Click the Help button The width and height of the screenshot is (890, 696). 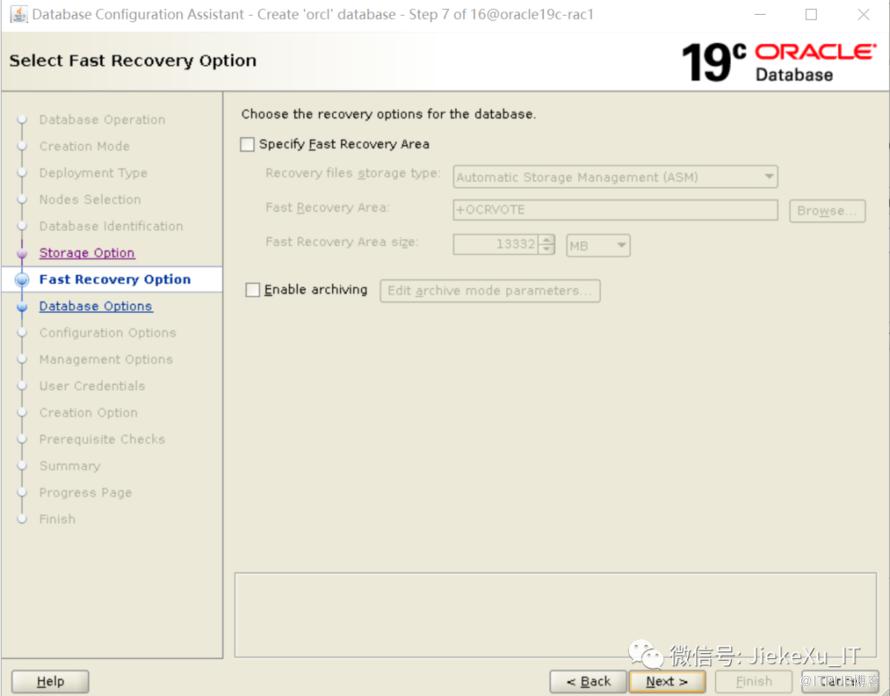[x=50, y=681]
